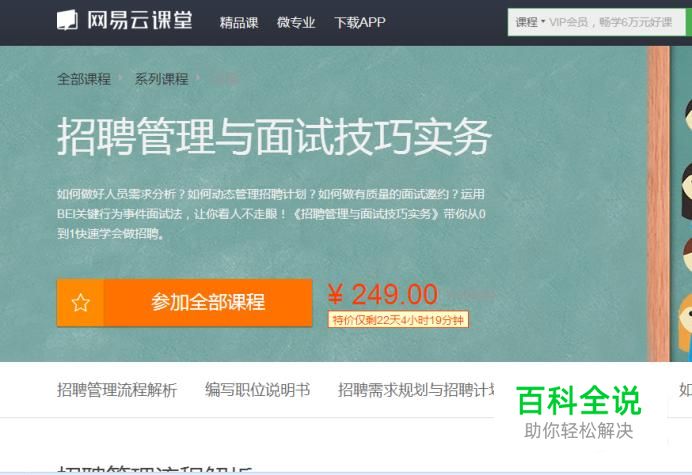Click the ¥249.00 price text
The width and height of the screenshot is (692, 475).
pos(383,294)
